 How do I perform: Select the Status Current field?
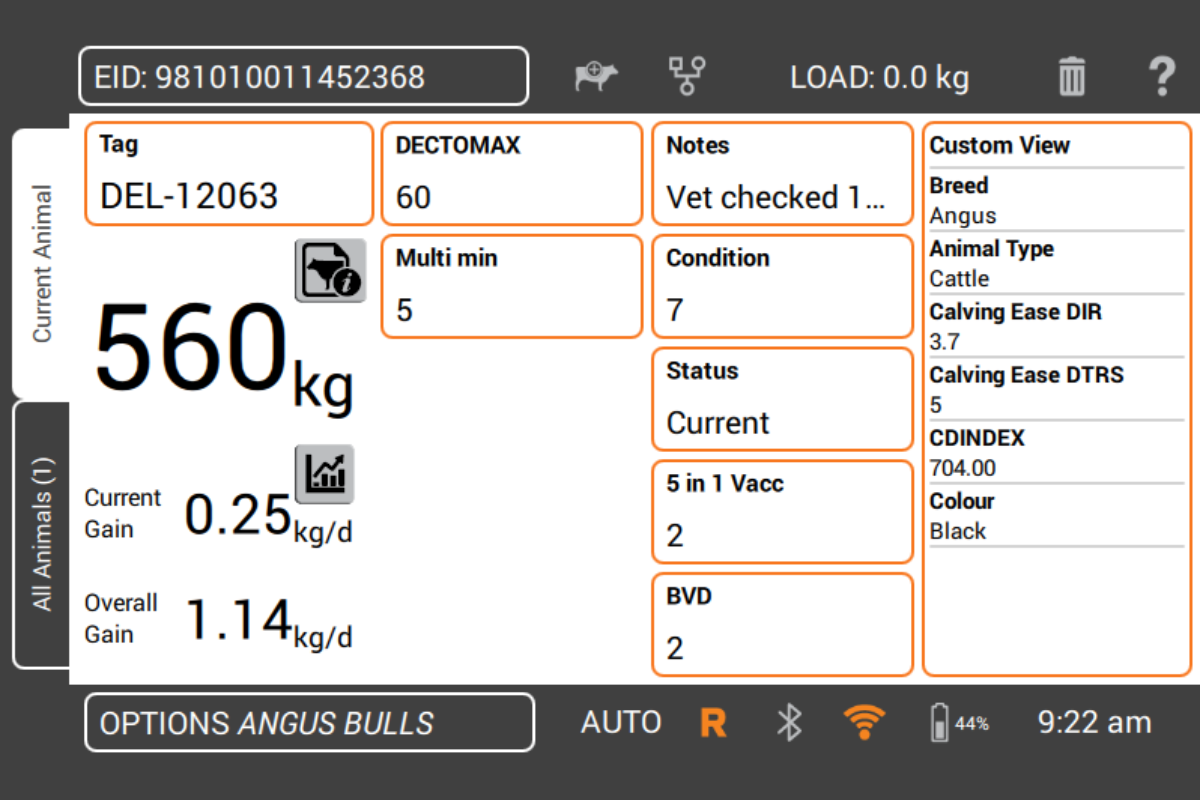(x=782, y=399)
